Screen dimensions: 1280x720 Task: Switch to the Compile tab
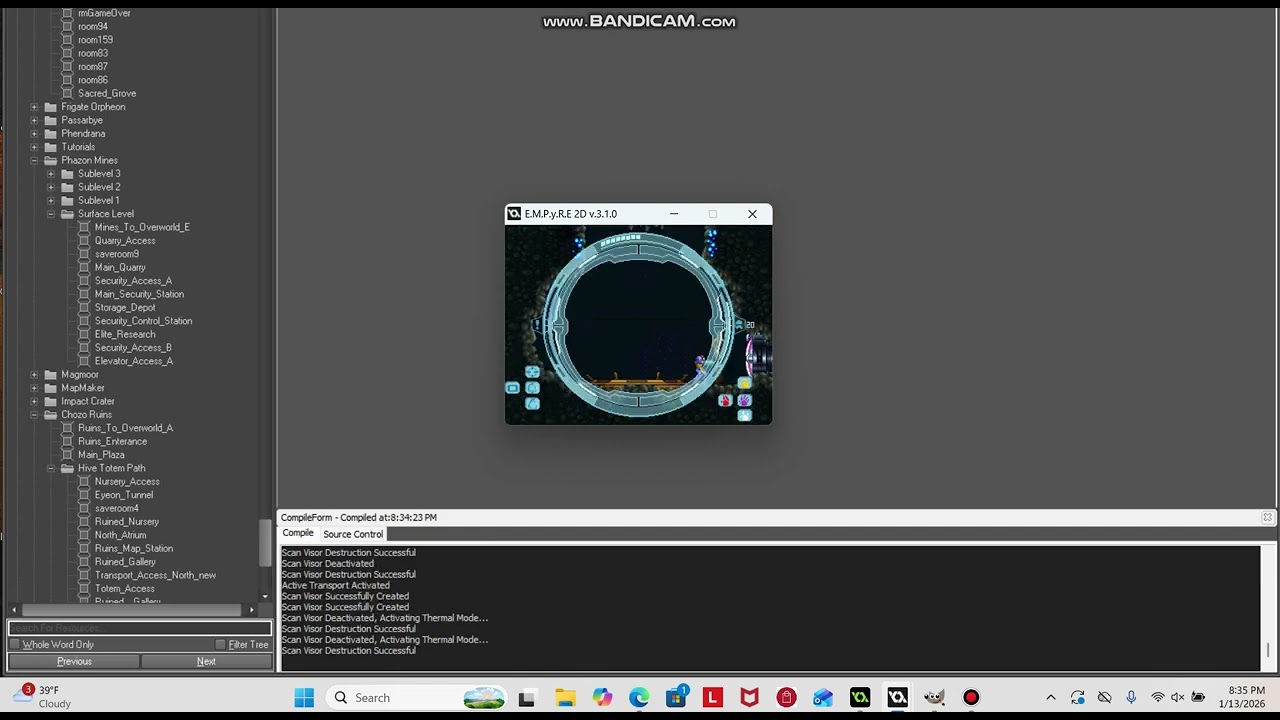[x=298, y=533]
